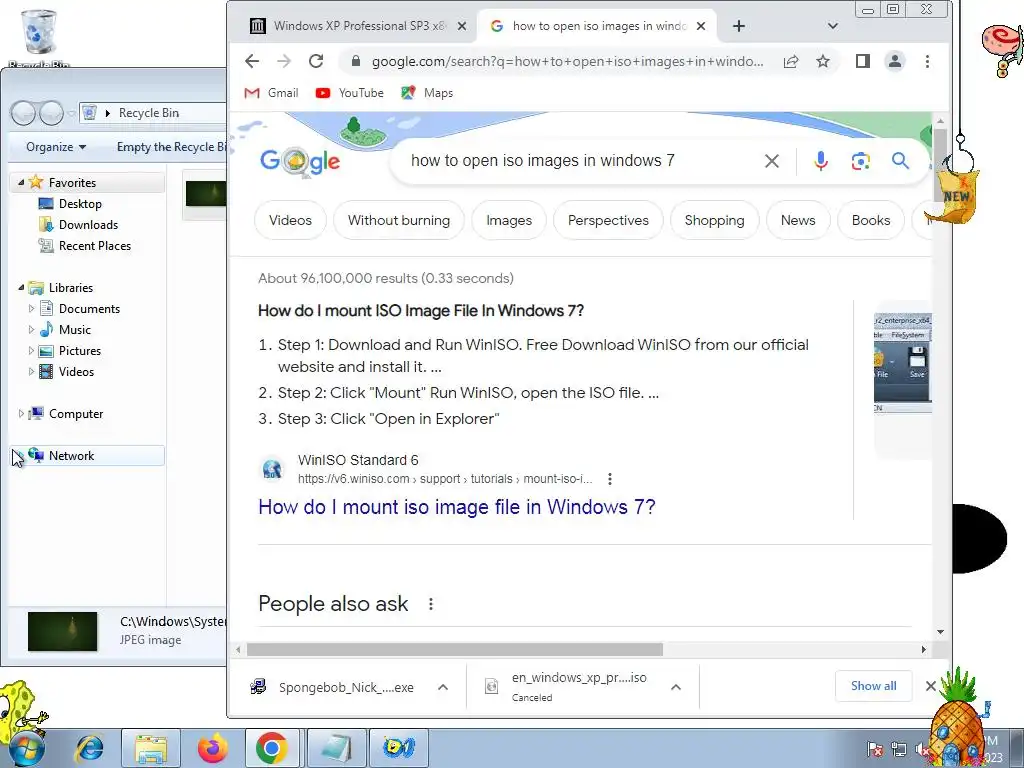Open Gmail bookmark
Viewport: 1024px width, 768px height.
[x=271, y=93]
